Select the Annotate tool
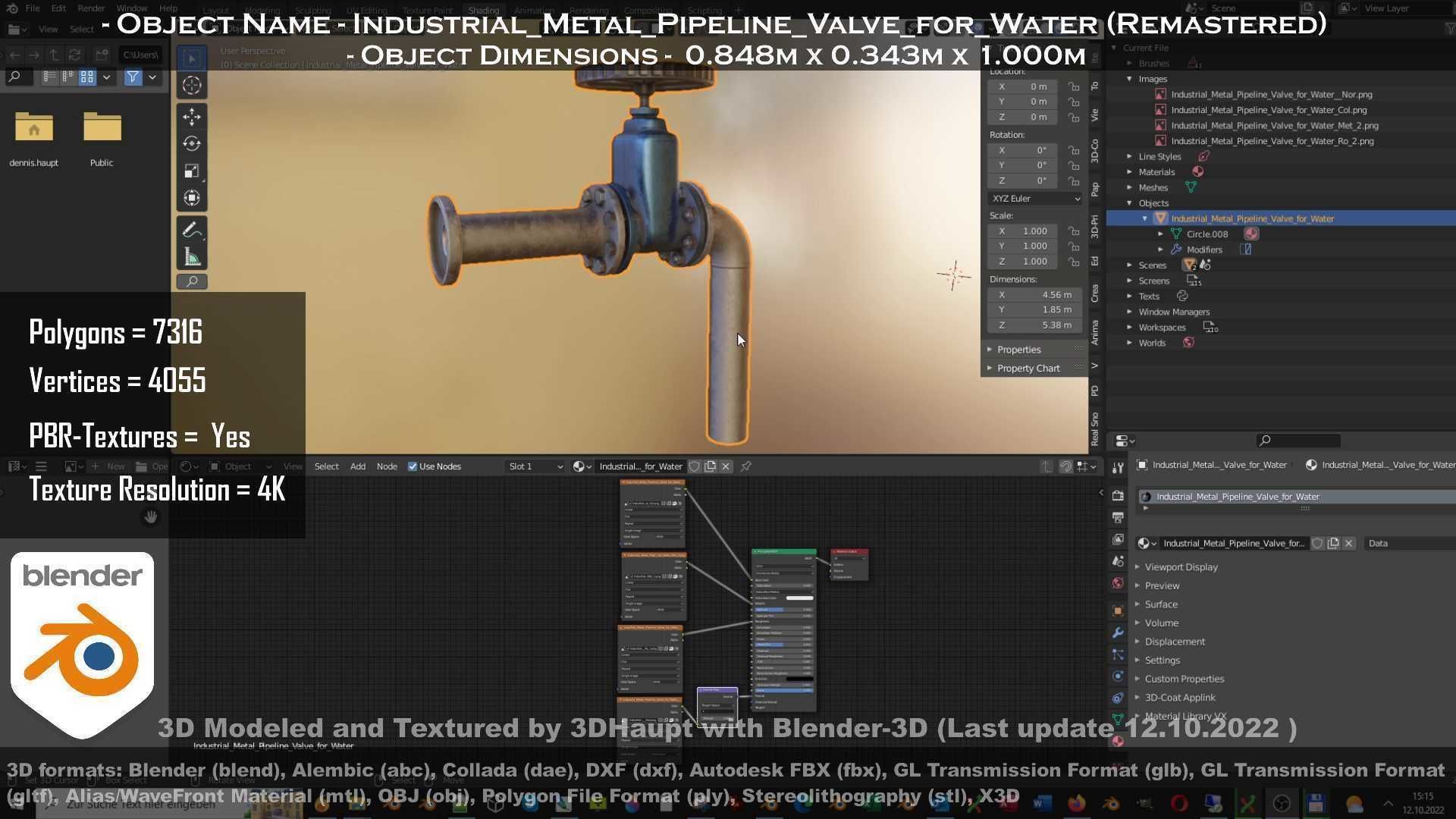The image size is (1456, 819). click(x=191, y=229)
